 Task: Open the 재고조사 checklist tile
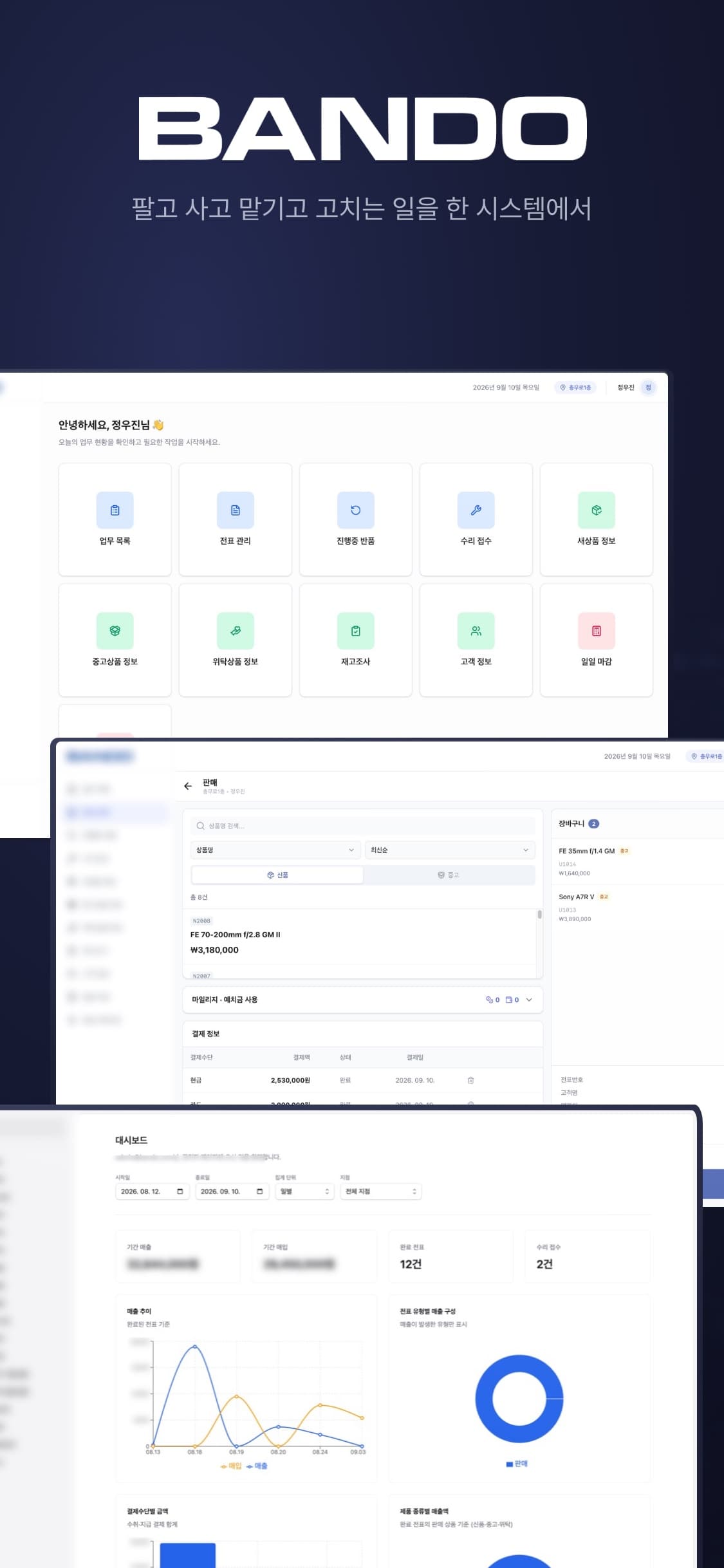tap(355, 640)
